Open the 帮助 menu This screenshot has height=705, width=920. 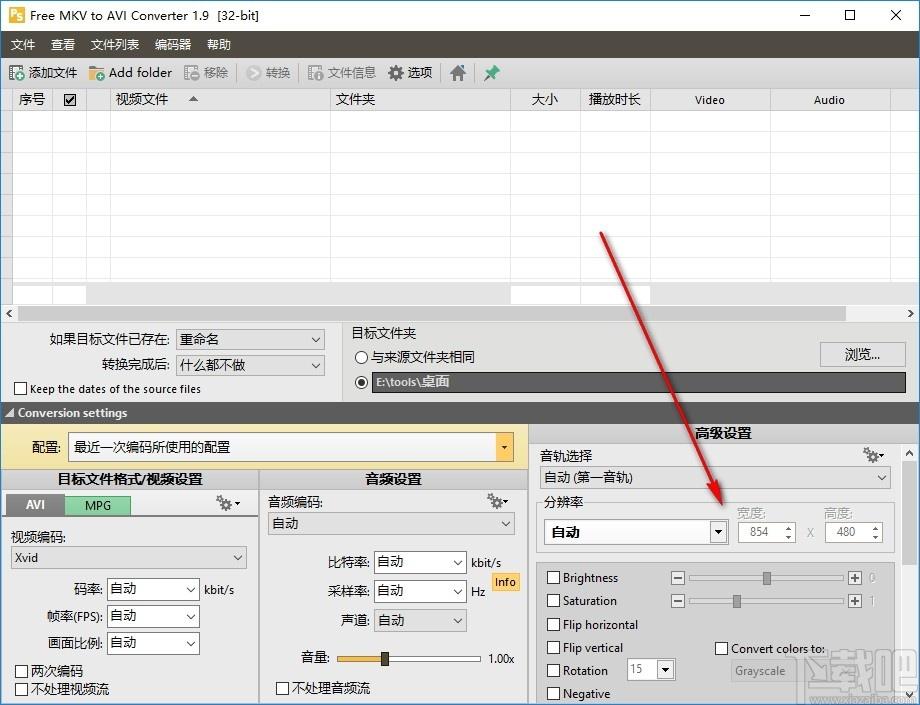(x=219, y=45)
